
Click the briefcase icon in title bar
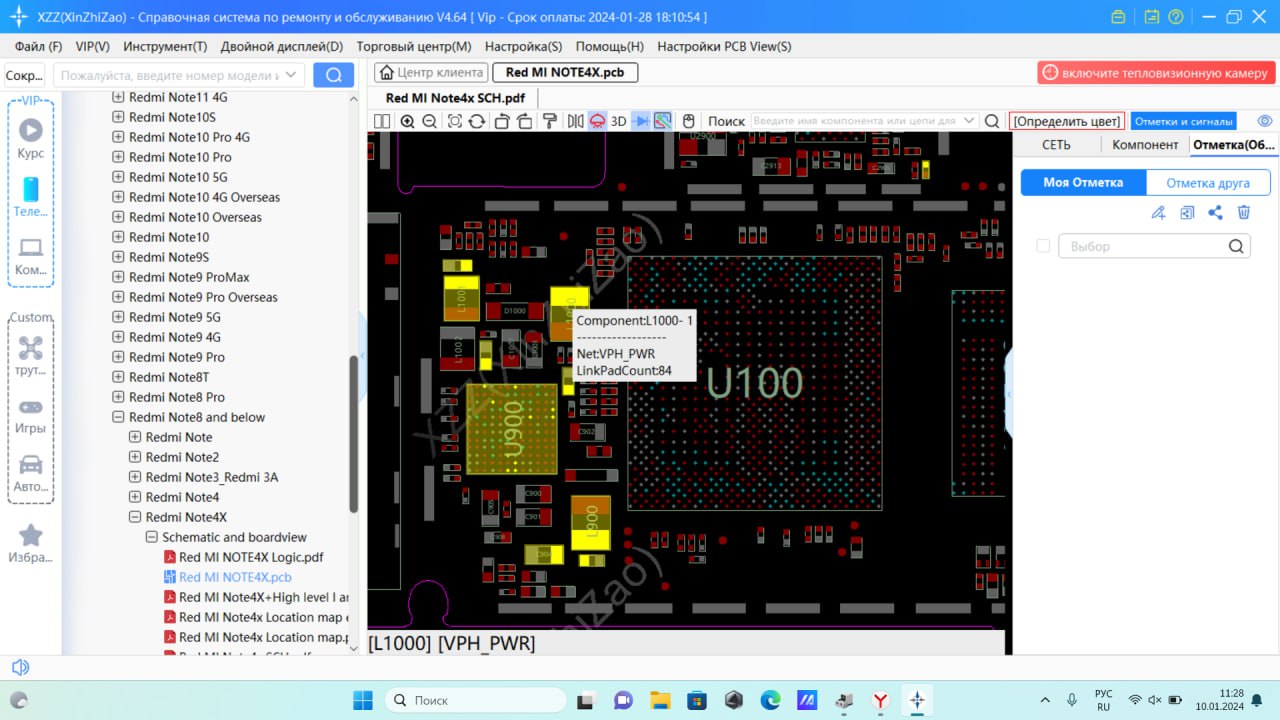pyautogui.click(x=1118, y=17)
